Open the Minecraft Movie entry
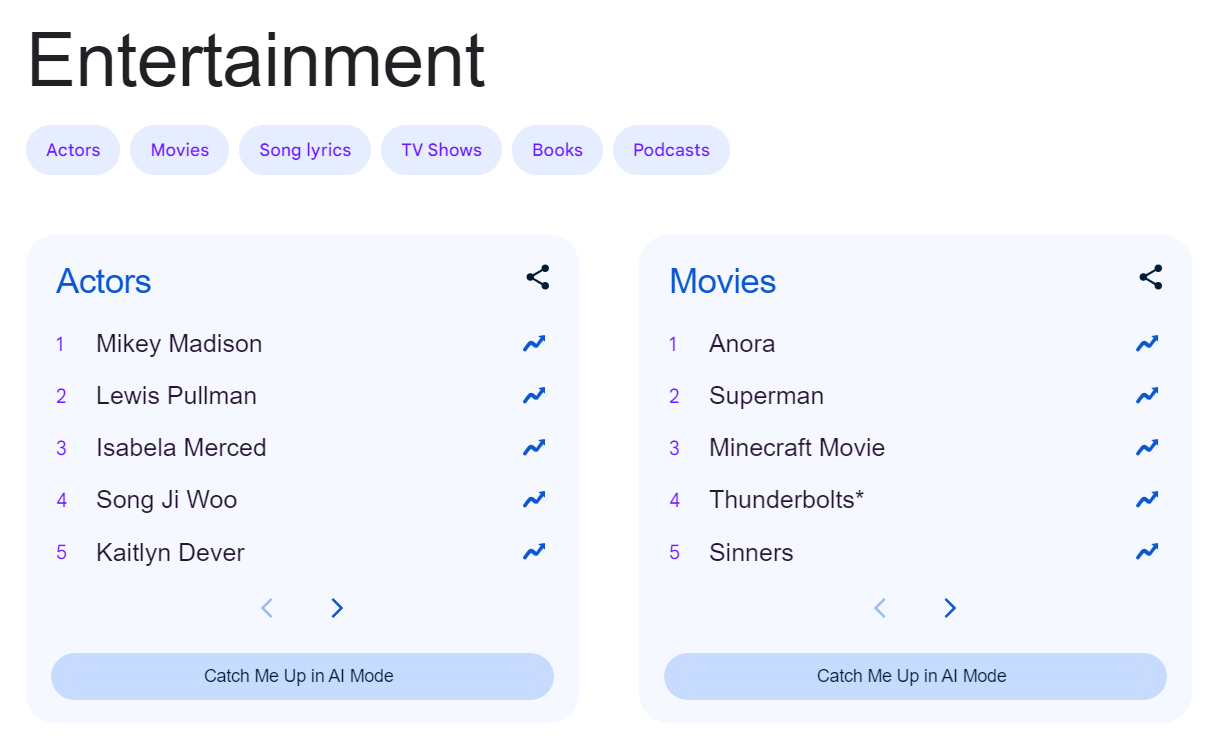The image size is (1217, 740). 797,448
